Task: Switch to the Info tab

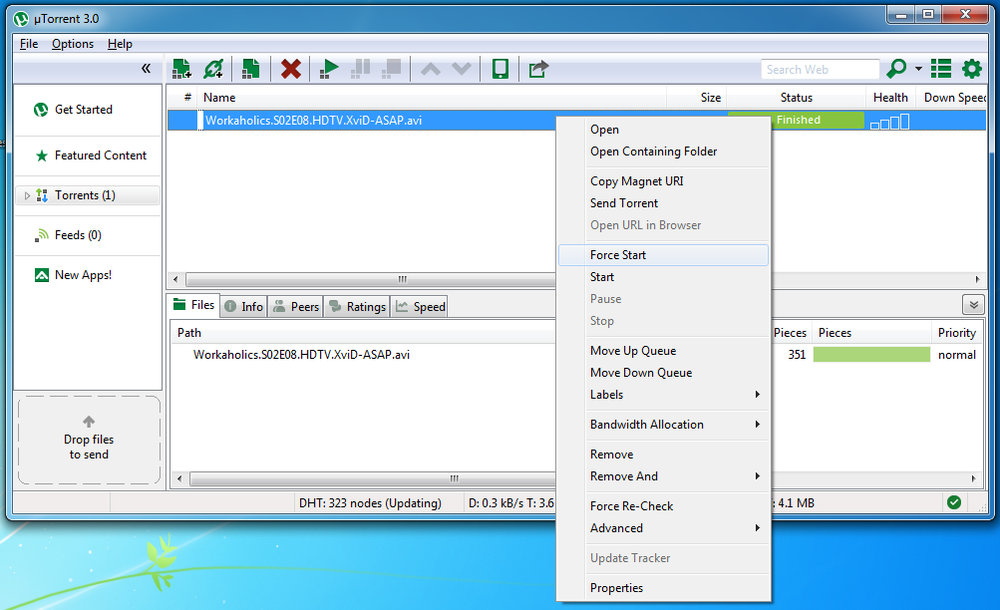Action: point(244,306)
